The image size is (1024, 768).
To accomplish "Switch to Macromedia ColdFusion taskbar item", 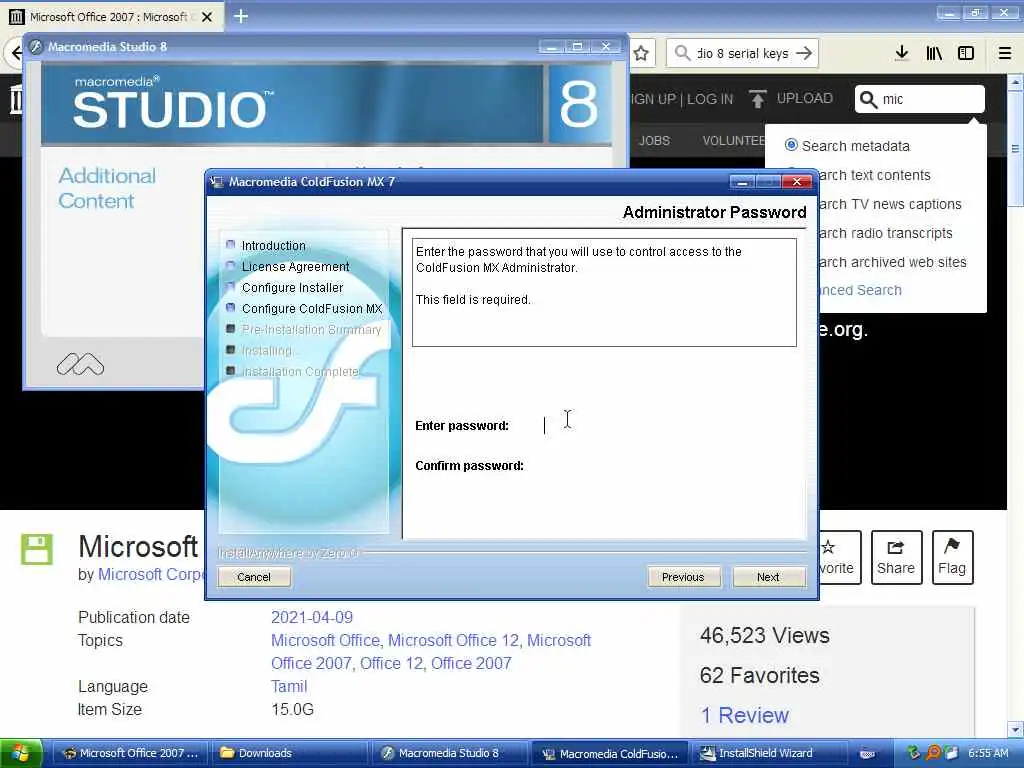I will [x=609, y=754].
